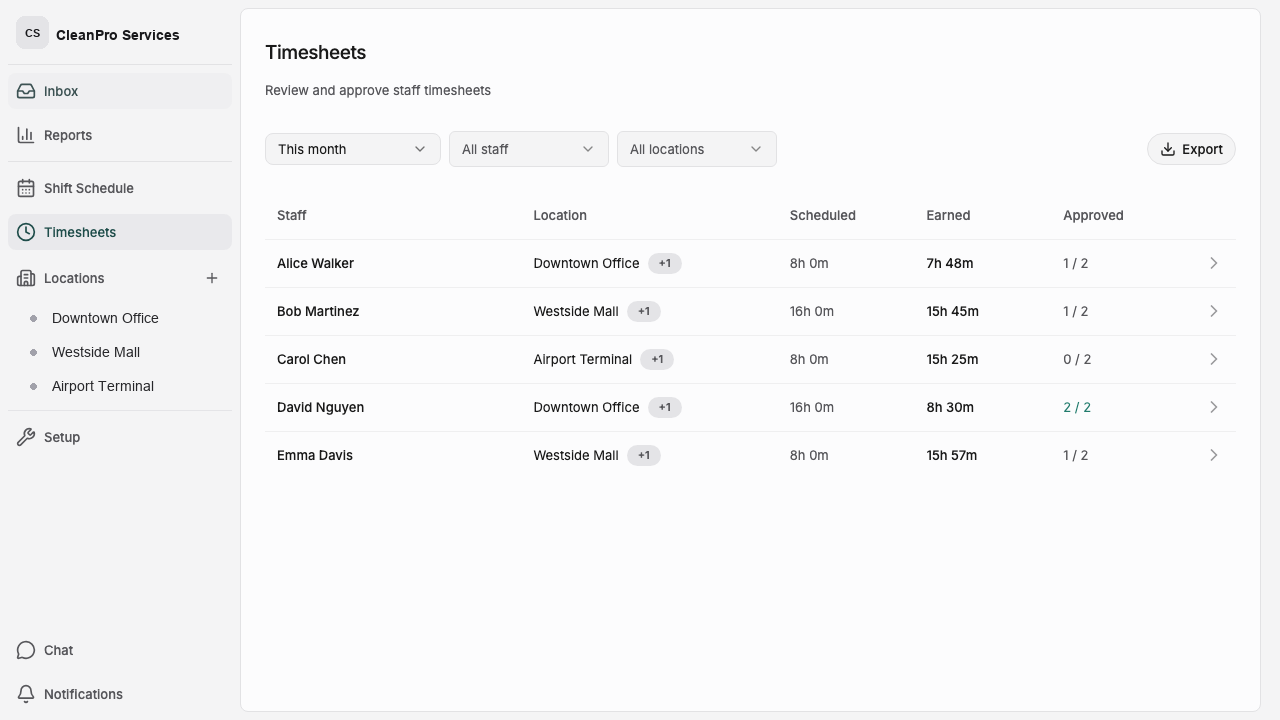This screenshot has width=1280, height=720.
Task: Click the +1 badge in Carol Chen's row
Action: pos(657,359)
